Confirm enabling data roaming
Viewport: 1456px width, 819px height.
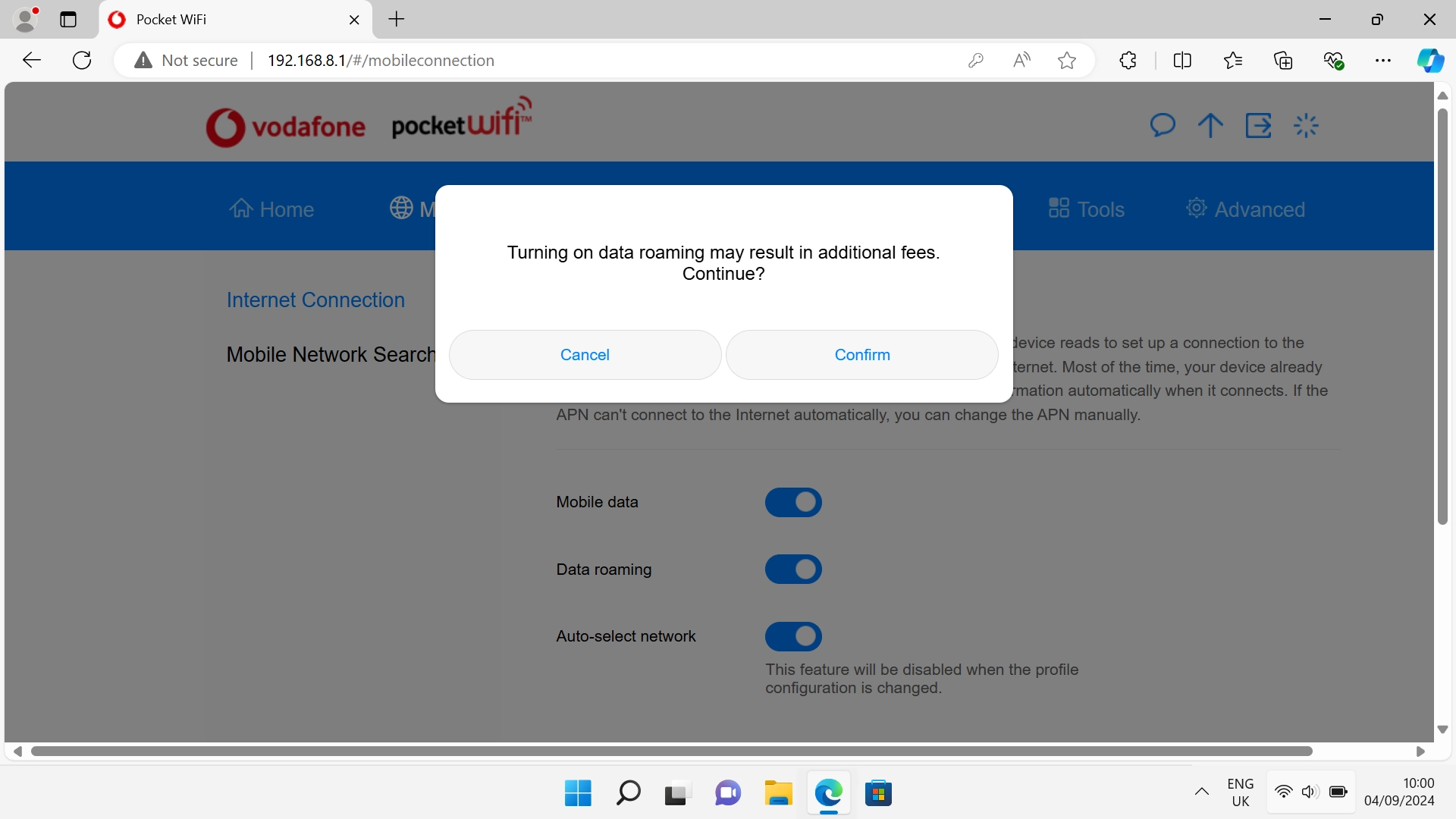[861, 355]
